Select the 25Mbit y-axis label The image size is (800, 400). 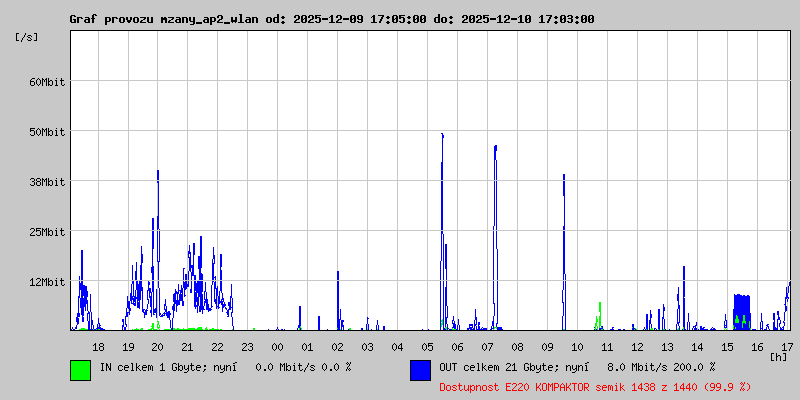point(47,232)
